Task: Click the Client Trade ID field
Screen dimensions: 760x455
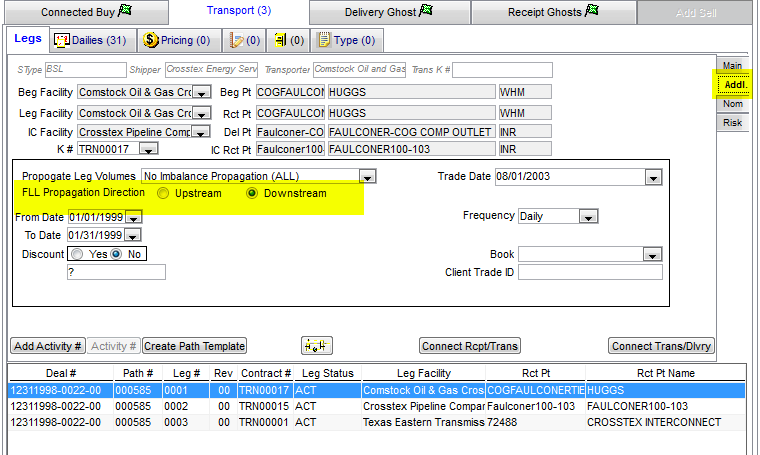Action: coord(590,272)
